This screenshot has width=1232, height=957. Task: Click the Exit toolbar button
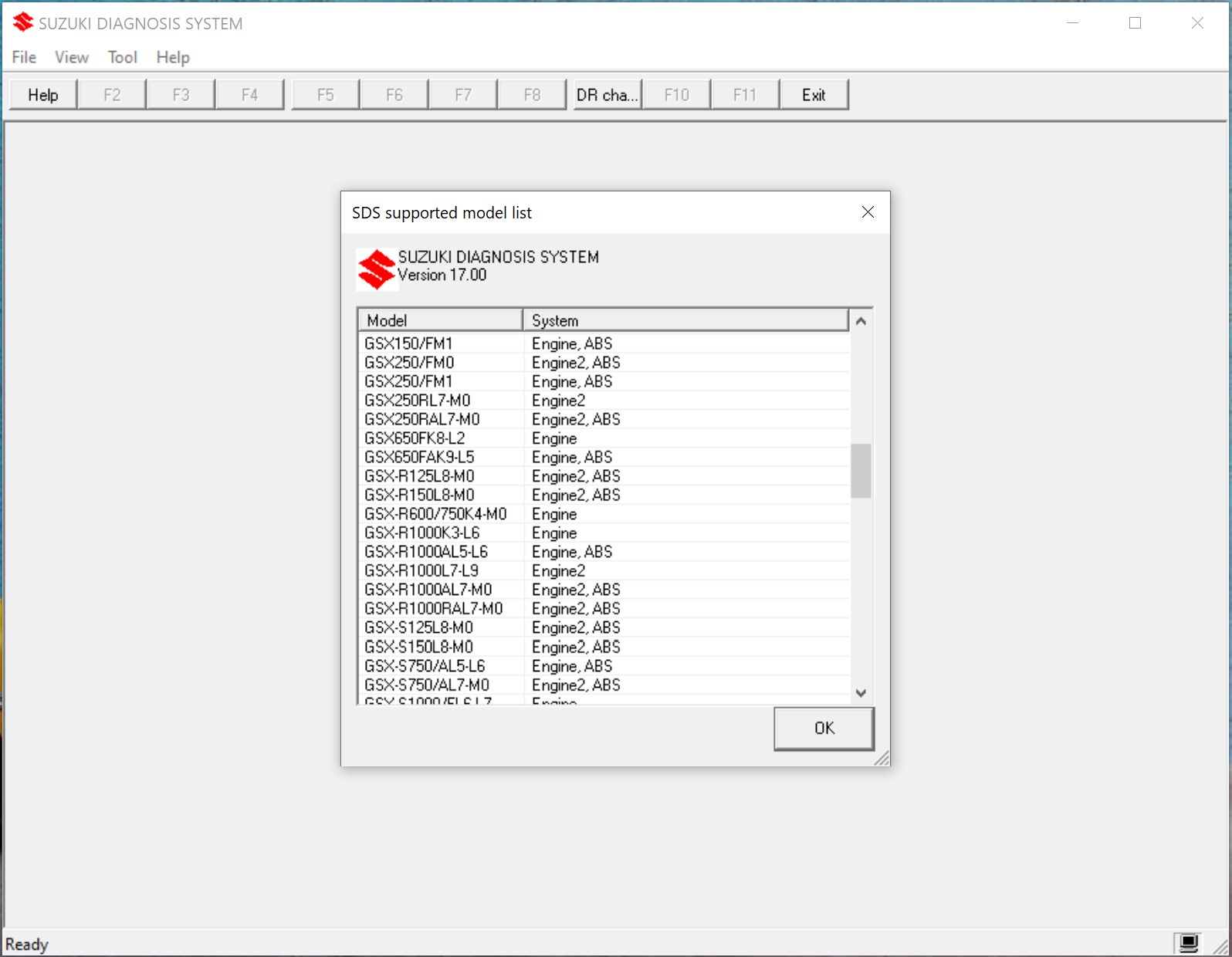tap(814, 94)
